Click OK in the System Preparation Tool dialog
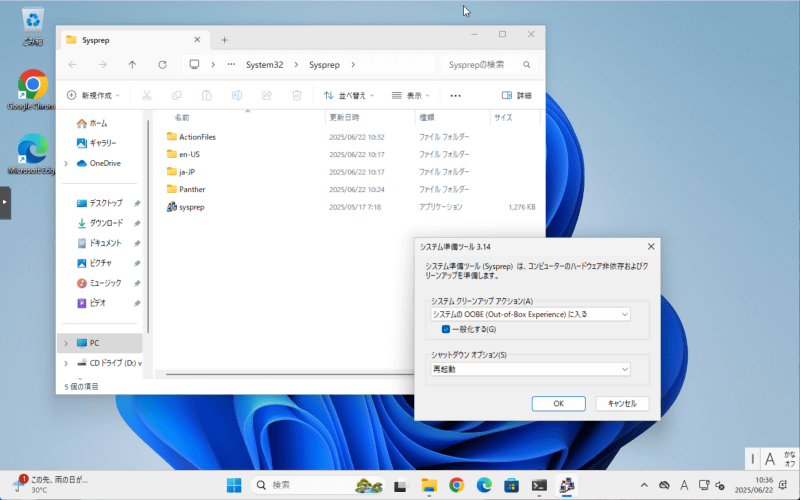The width and height of the screenshot is (800, 500). click(x=559, y=404)
